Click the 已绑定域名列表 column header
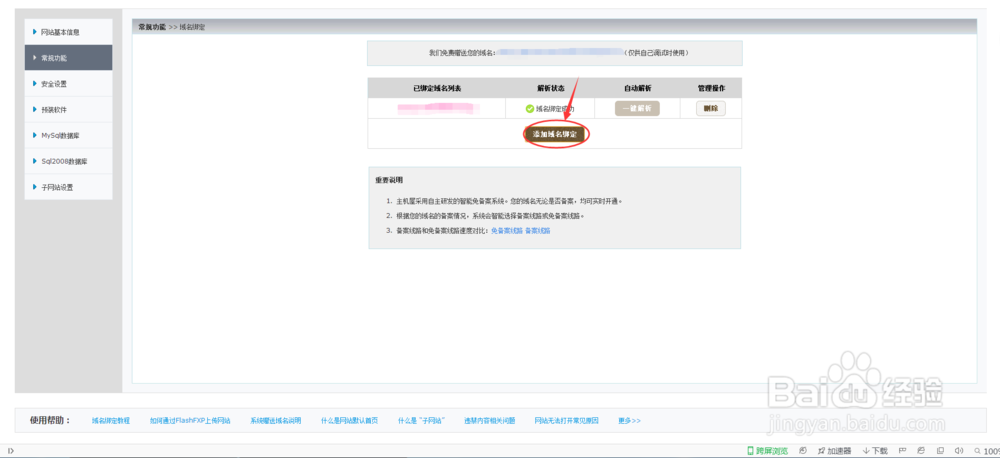This screenshot has height=458, width=1000. pyautogui.click(x=437, y=88)
